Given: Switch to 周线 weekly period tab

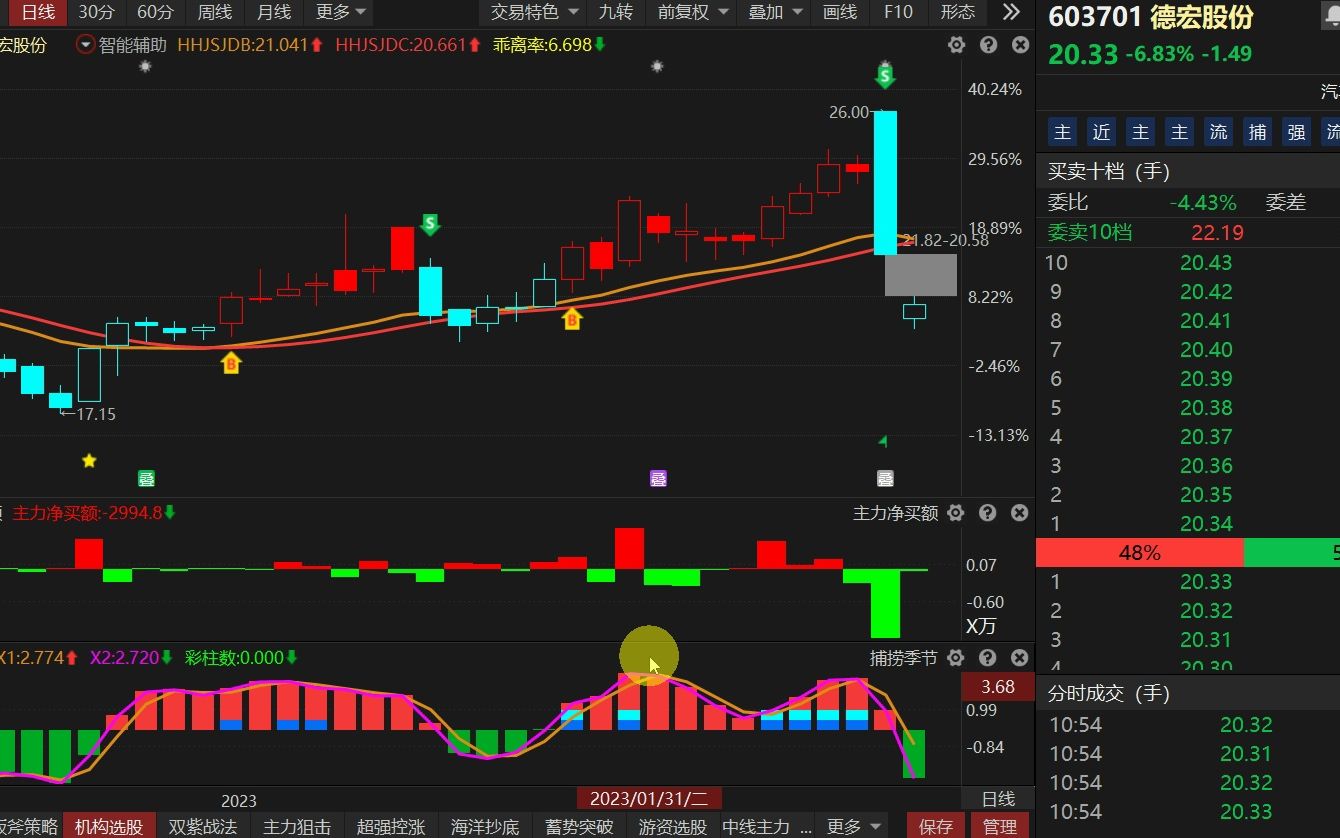Looking at the screenshot, I should click(x=214, y=12).
